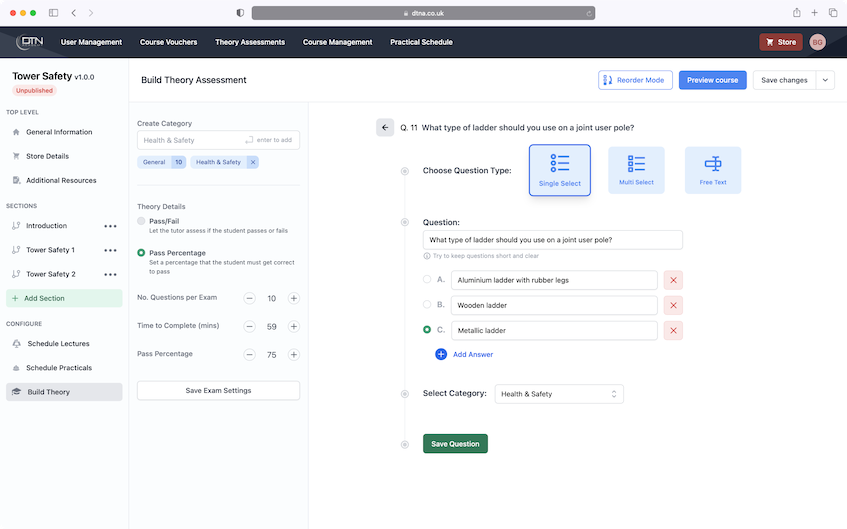Viewport: 847px width, 529px height.
Task: Open Store Details in sidebar
Action: pyautogui.click(x=64, y=156)
